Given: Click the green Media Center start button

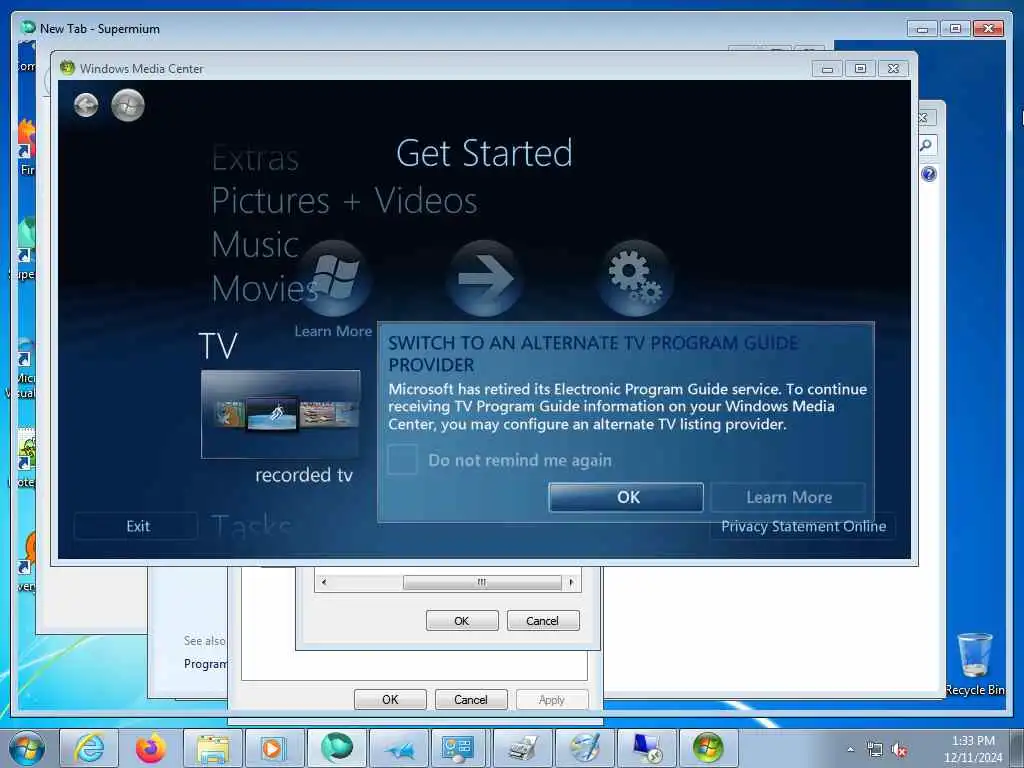Looking at the screenshot, I should (x=127, y=105).
